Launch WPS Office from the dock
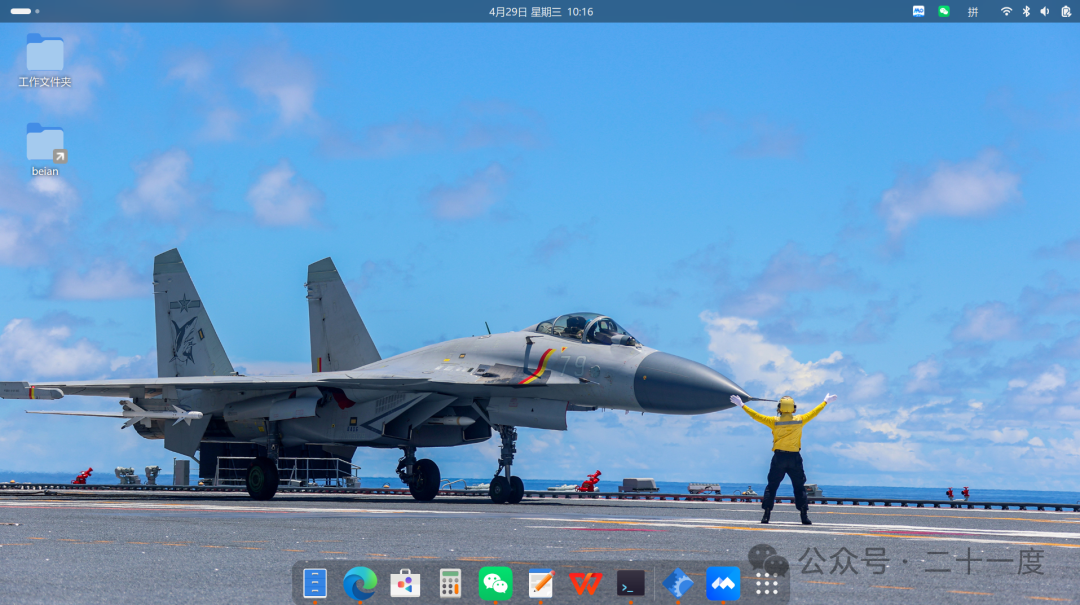 coord(585,584)
